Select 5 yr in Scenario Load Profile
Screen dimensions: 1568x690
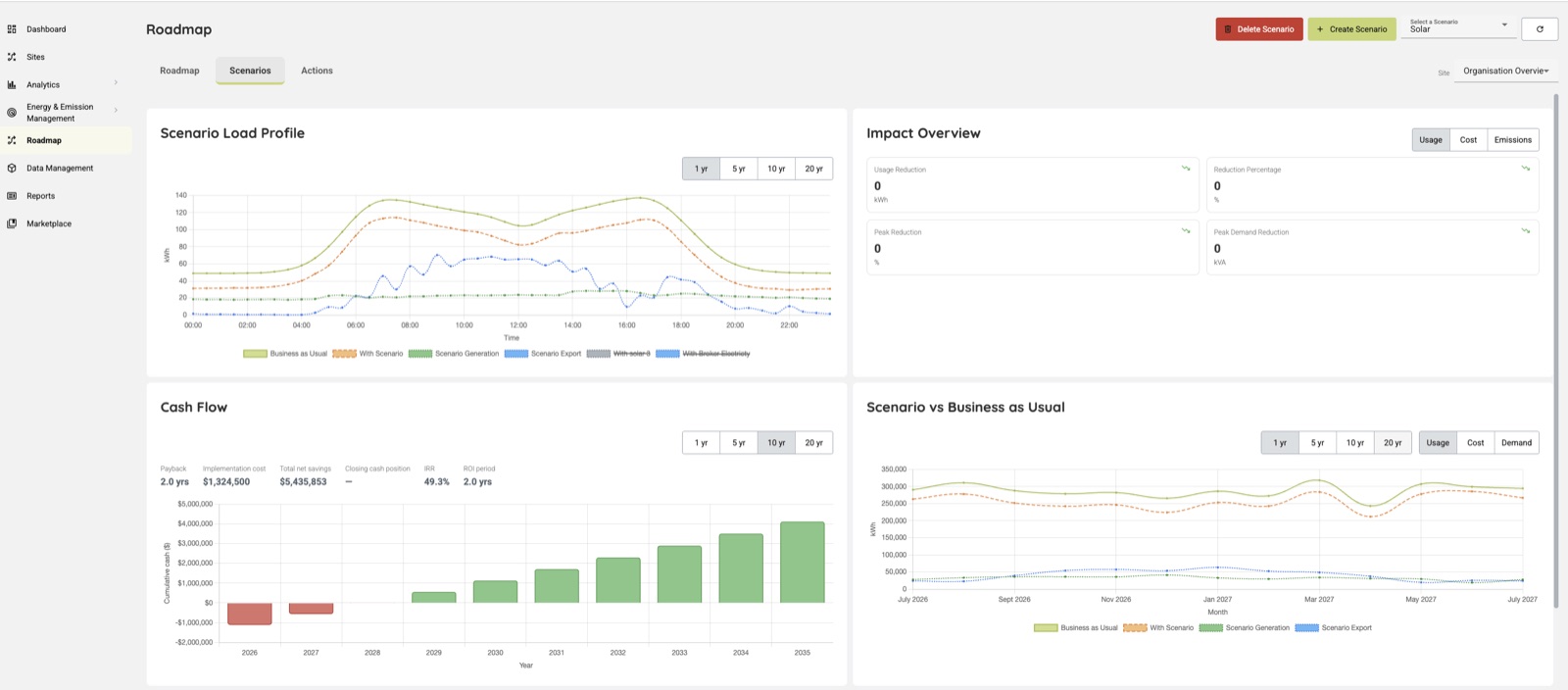click(739, 169)
